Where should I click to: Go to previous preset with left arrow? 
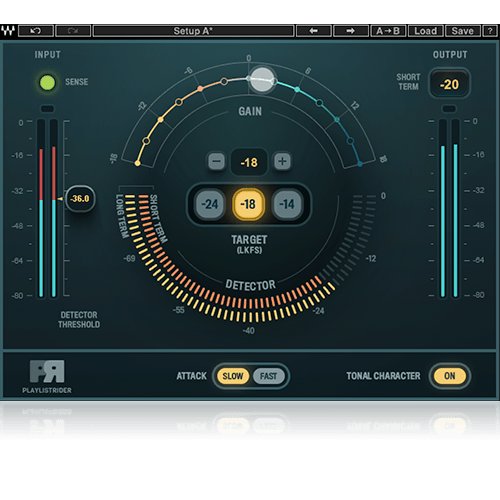(x=314, y=31)
